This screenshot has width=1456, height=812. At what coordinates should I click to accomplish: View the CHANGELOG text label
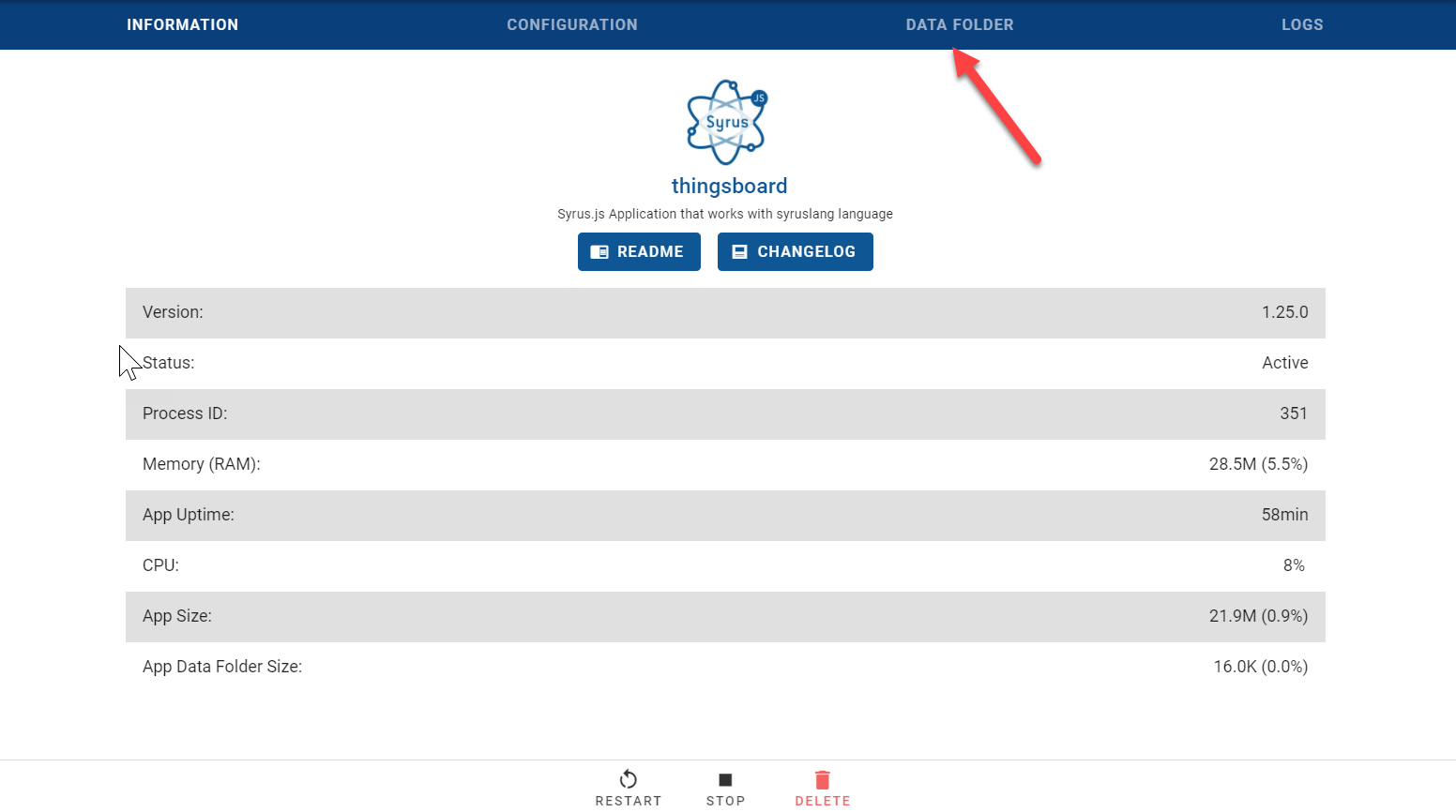click(806, 252)
